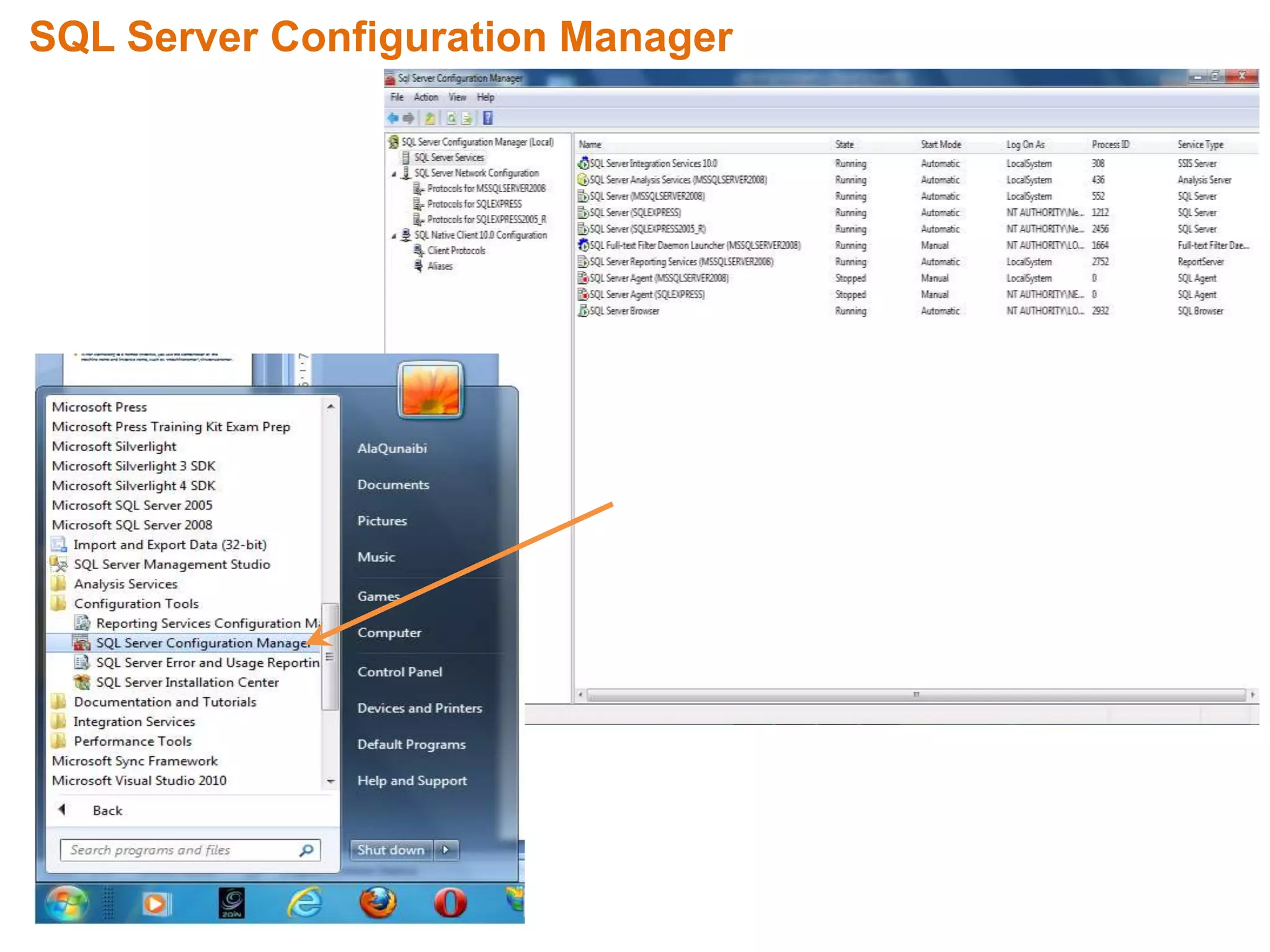Click the Up one level toolbar icon
This screenshot has height=952, width=1270.
click(430, 118)
